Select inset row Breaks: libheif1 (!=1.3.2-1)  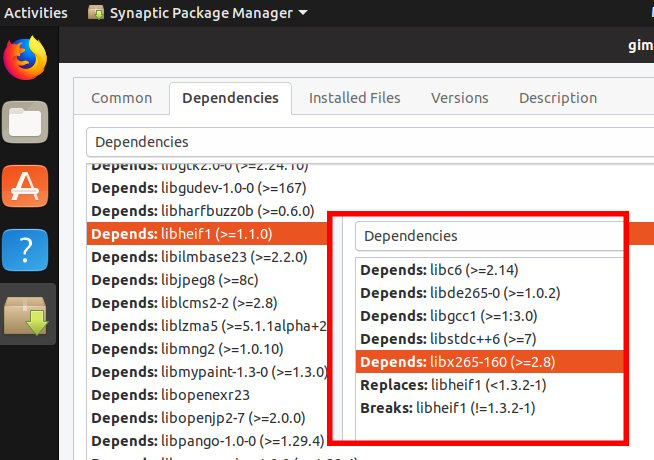[490, 408]
